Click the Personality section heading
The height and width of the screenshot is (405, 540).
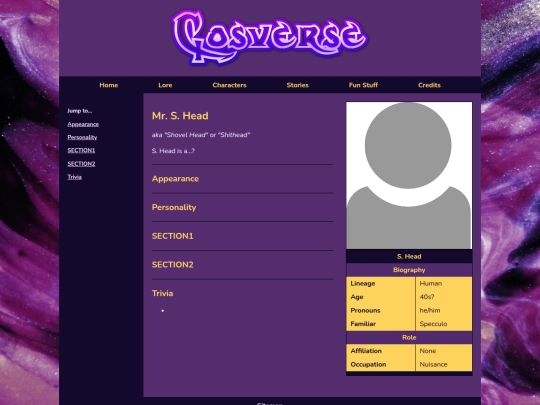[174, 207]
